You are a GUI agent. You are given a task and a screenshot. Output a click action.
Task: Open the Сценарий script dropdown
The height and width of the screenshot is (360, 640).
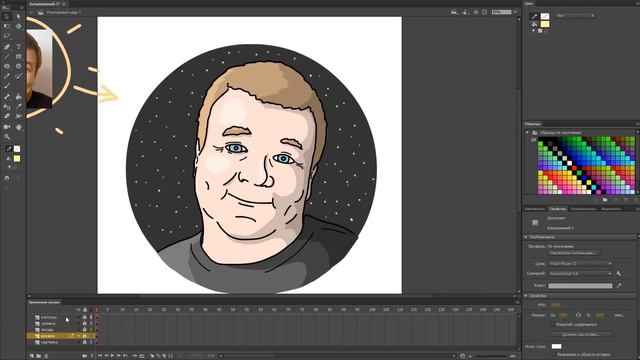pyautogui.click(x=580, y=273)
